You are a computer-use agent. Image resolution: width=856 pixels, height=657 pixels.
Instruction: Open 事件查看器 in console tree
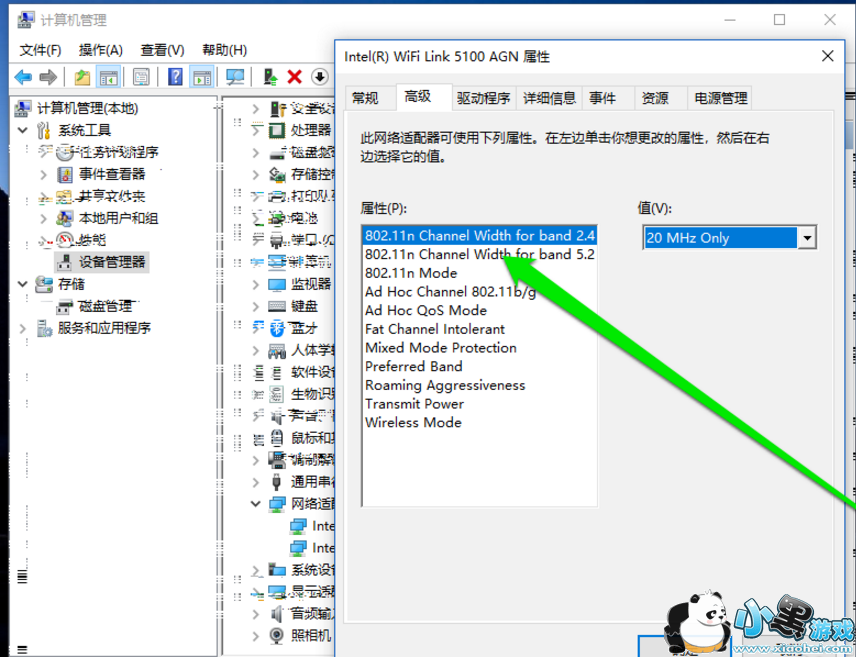(x=112, y=174)
